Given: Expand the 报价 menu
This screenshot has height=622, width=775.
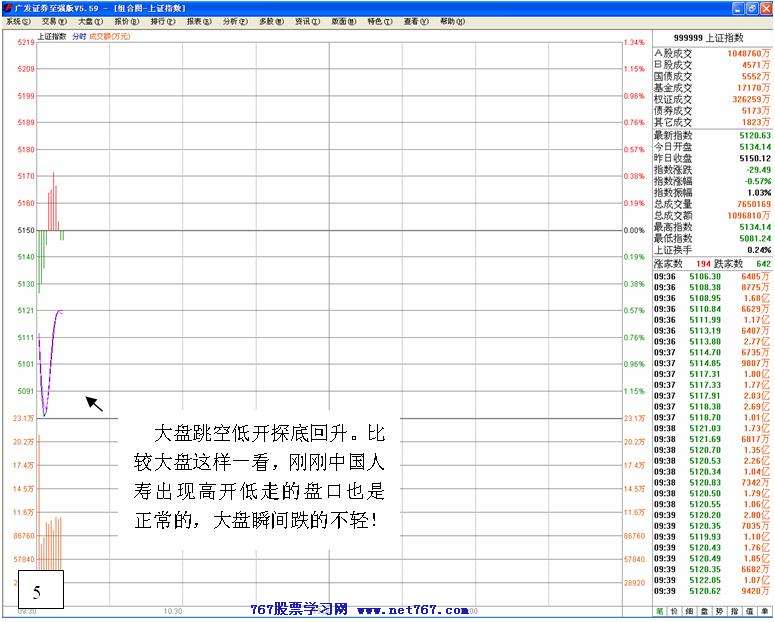Looking at the screenshot, I should coord(127,20).
